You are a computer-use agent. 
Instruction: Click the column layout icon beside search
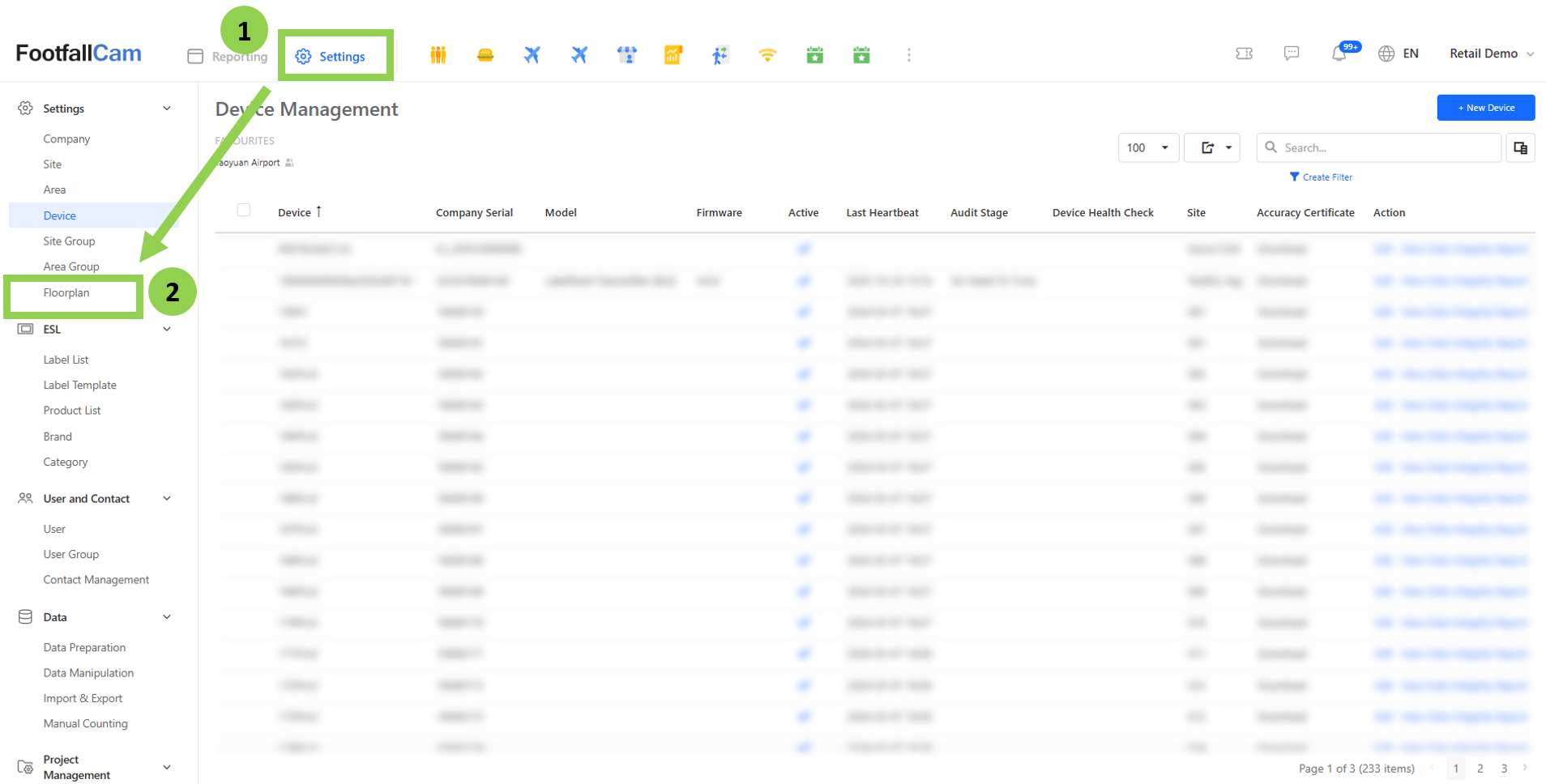1520,147
